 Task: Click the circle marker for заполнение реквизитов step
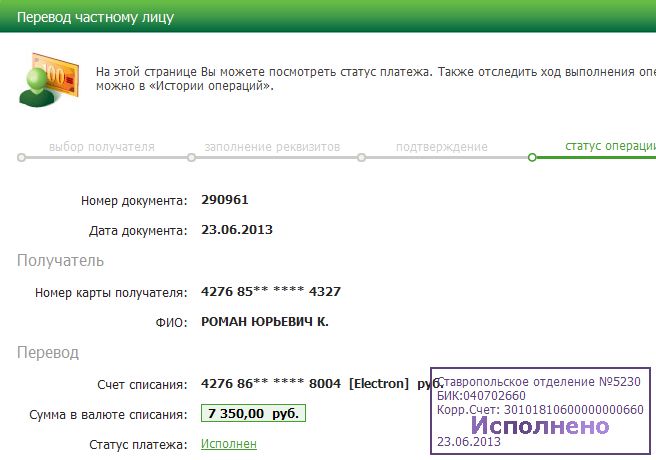click(191, 157)
